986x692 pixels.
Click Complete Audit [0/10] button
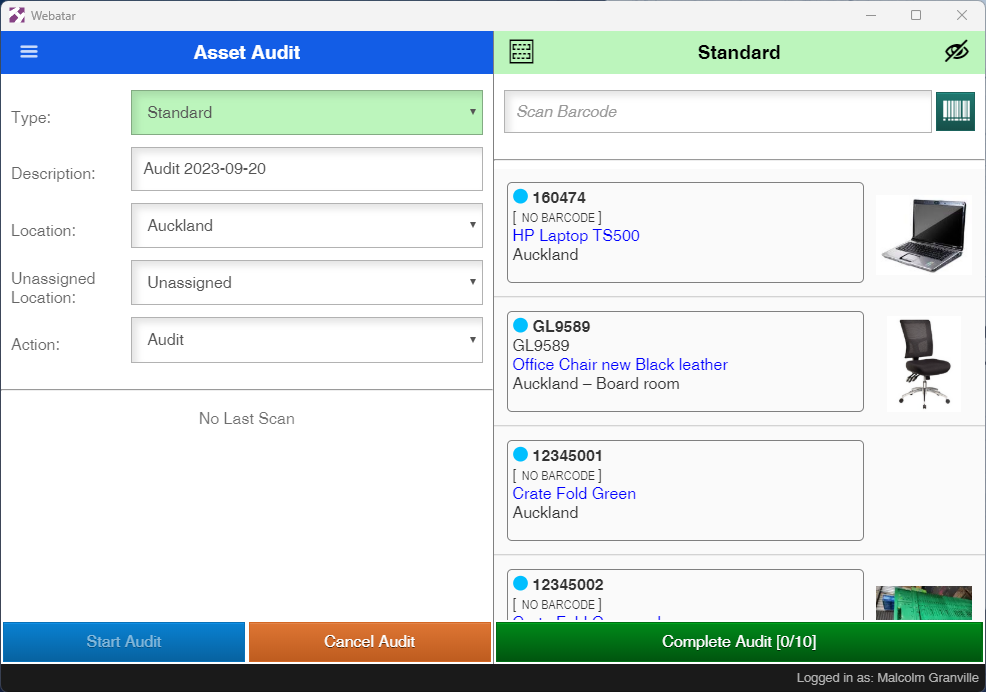point(739,642)
